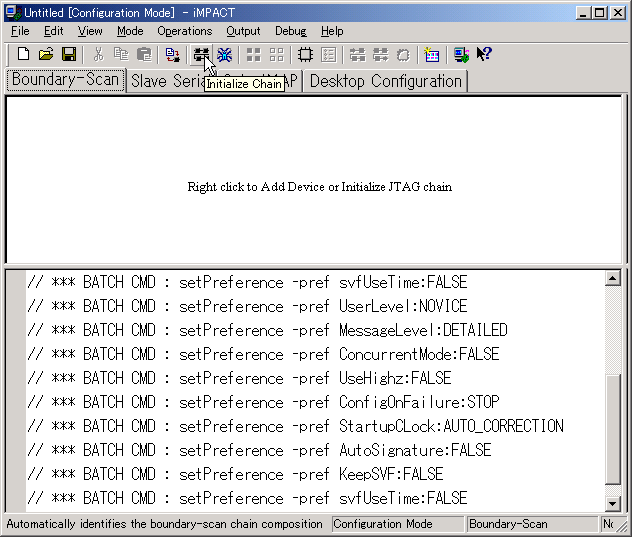Open the Help menu
The width and height of the screenshot is (632, 537).
(332, 31)
